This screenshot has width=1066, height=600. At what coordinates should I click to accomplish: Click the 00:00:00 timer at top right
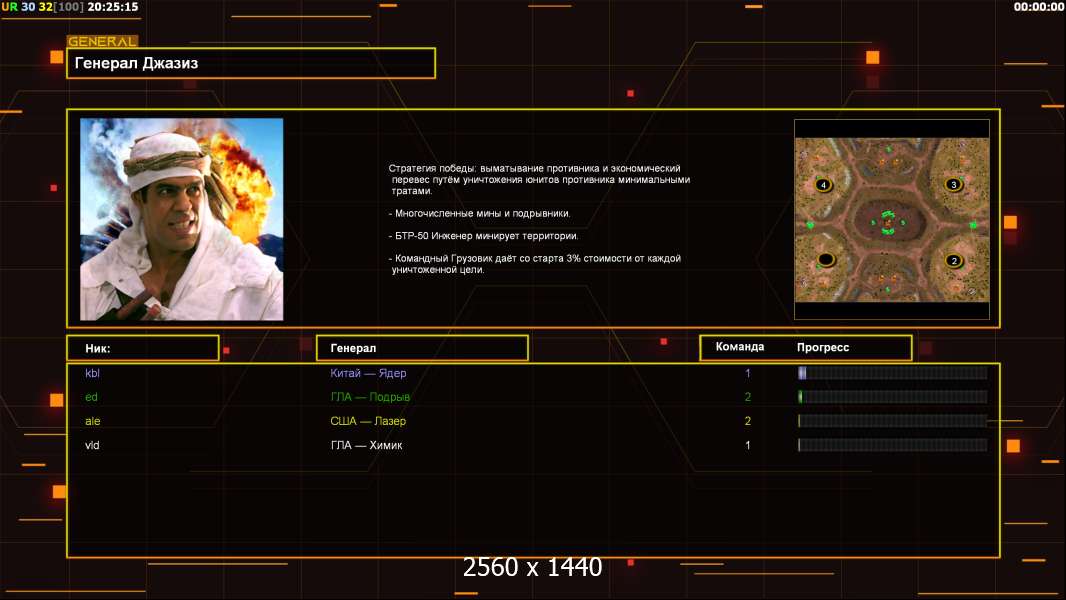(x=1038, y=7)
